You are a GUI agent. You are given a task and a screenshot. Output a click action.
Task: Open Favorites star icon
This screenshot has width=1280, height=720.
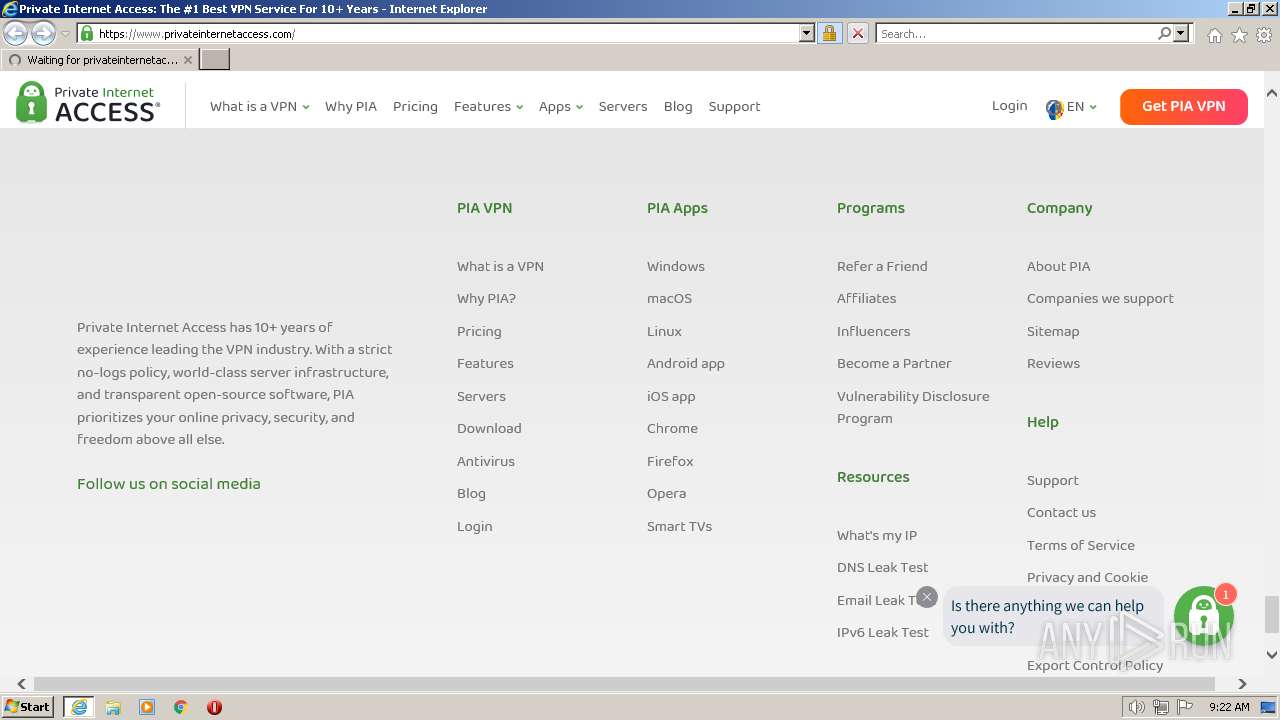coord(1239,35)
